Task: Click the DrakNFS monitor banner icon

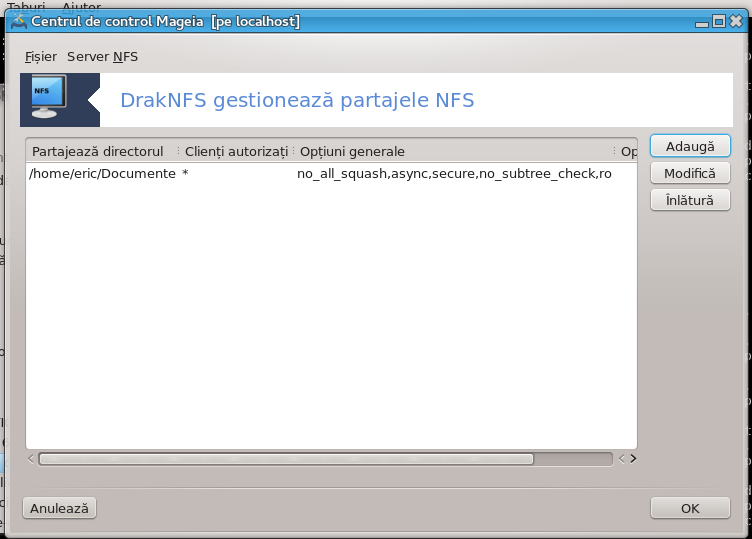Action: [x=49, y=96]
